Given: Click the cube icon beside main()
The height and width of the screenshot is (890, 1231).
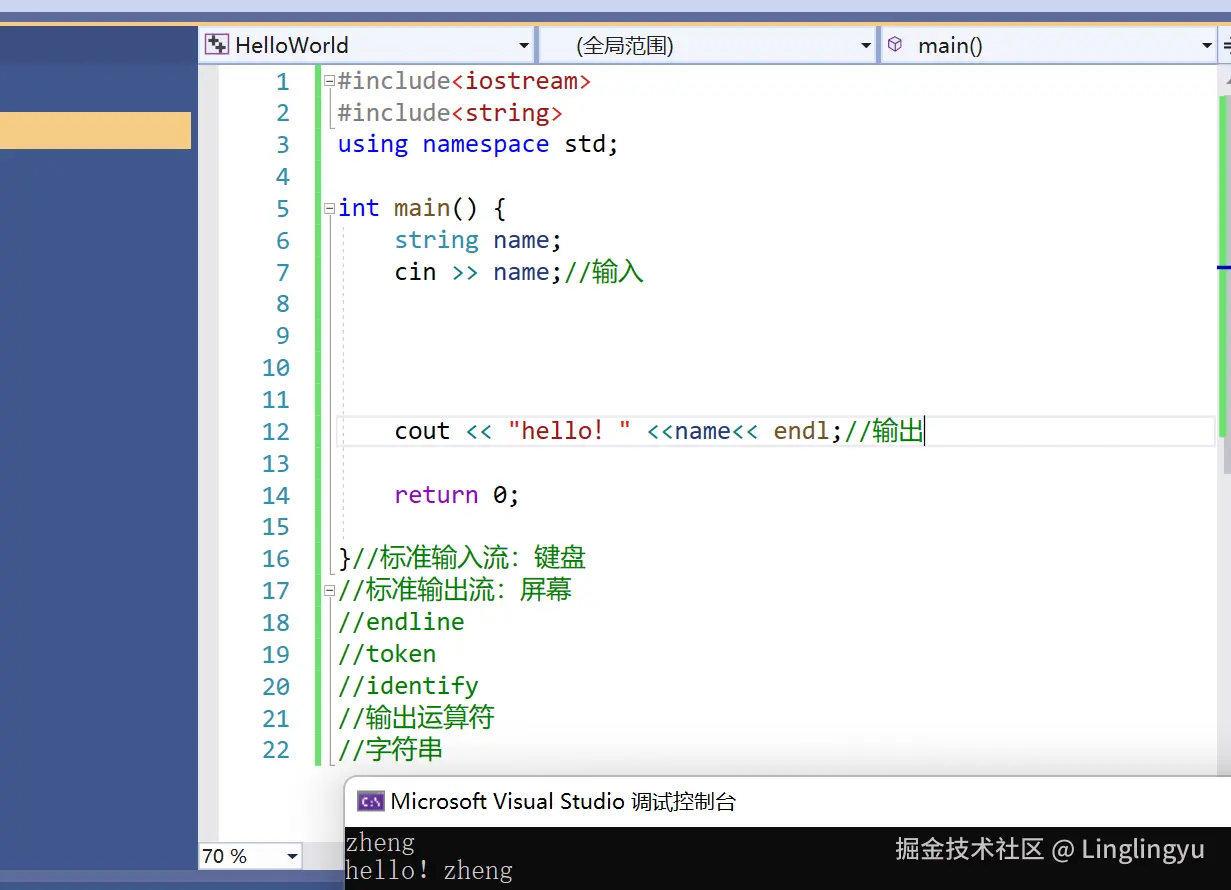Looking at the screenshot, I should [x=895, y=44].
